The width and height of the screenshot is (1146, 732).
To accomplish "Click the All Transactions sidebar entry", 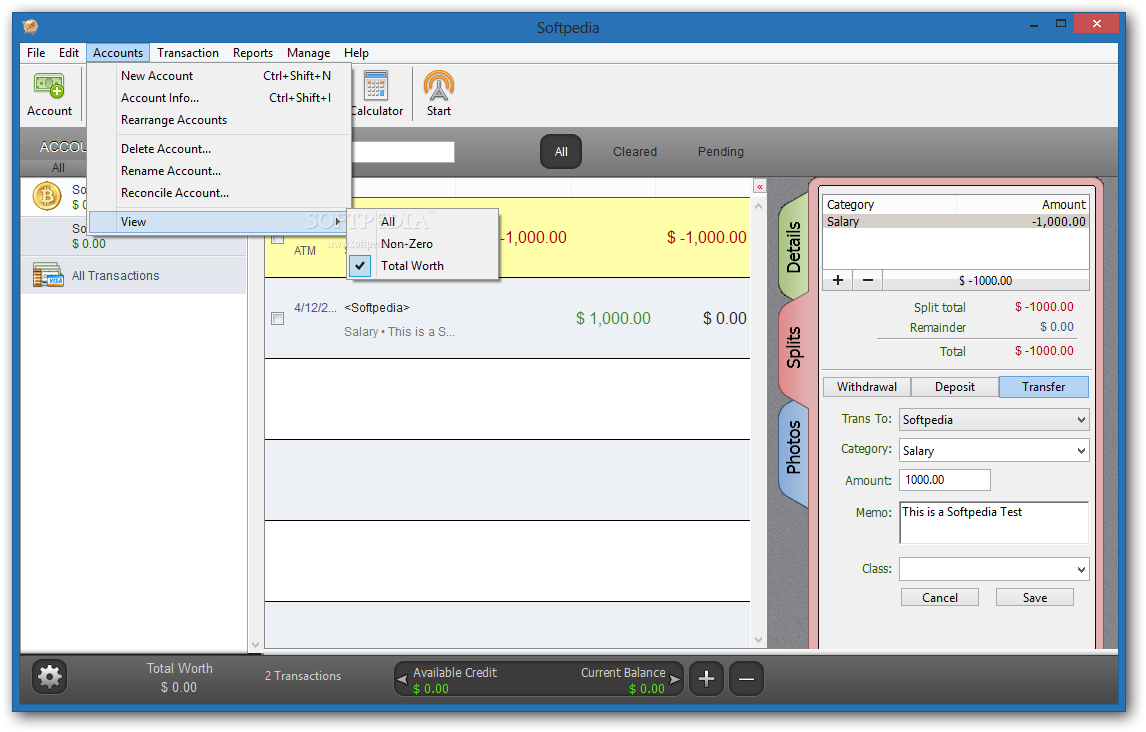I will [x=134, y=275].
